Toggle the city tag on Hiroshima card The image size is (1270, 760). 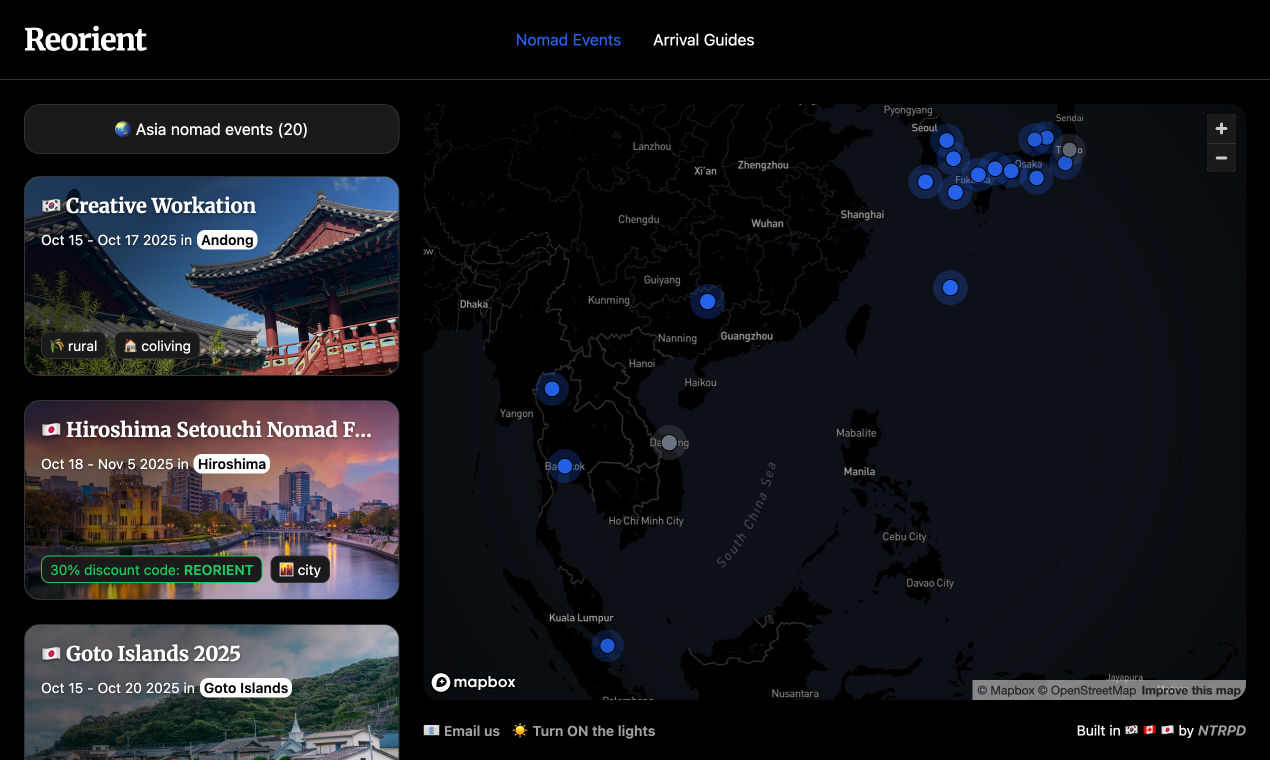(300, 570)
